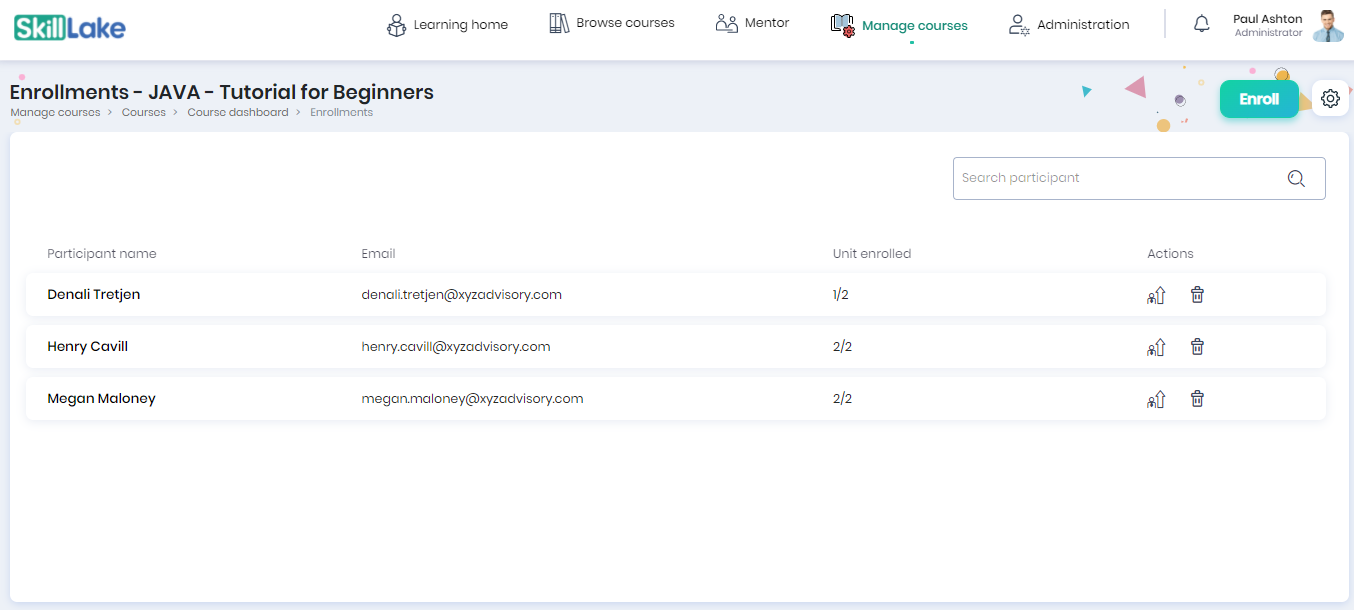Focus the Search participant field
Image resolution: width=1354 pixels, height=610 pixels.
(x=1139, y=178)
